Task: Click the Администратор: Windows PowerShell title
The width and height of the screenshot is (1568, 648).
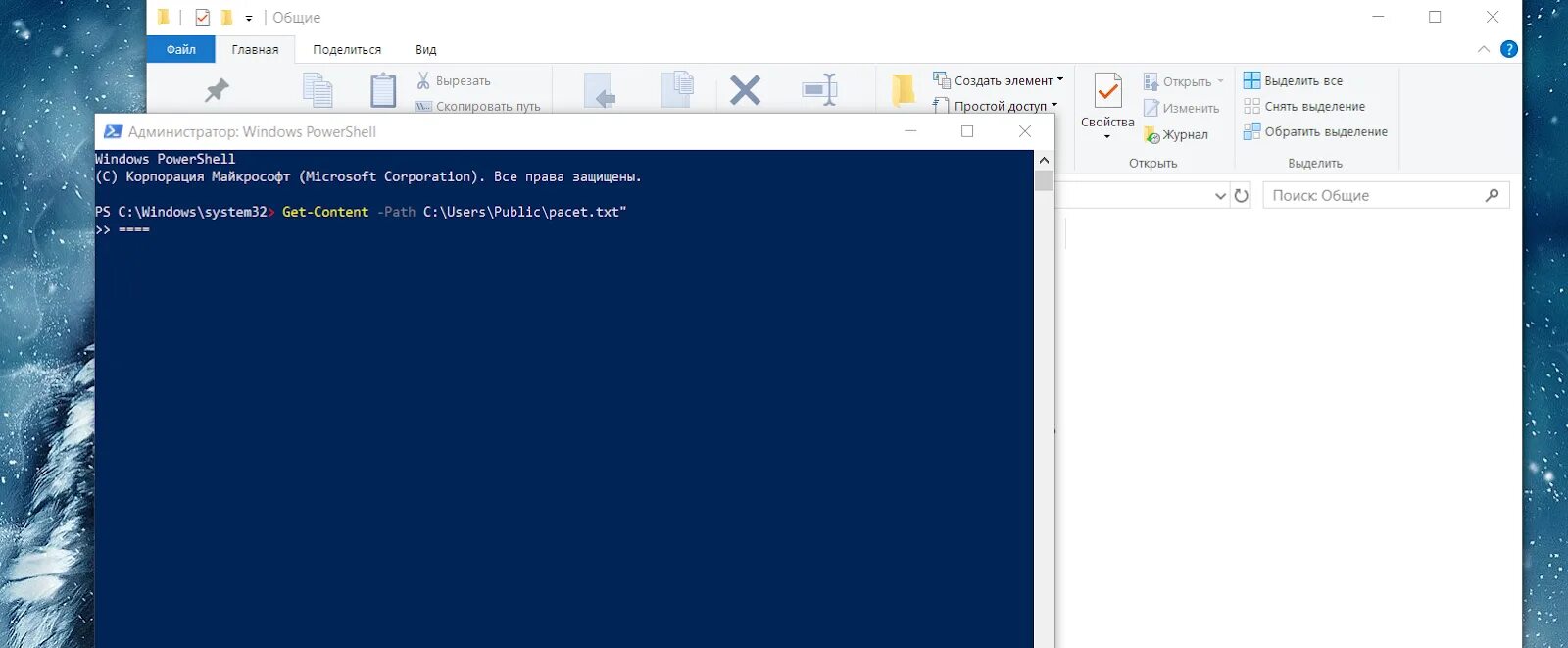Action: pos(252,131)
